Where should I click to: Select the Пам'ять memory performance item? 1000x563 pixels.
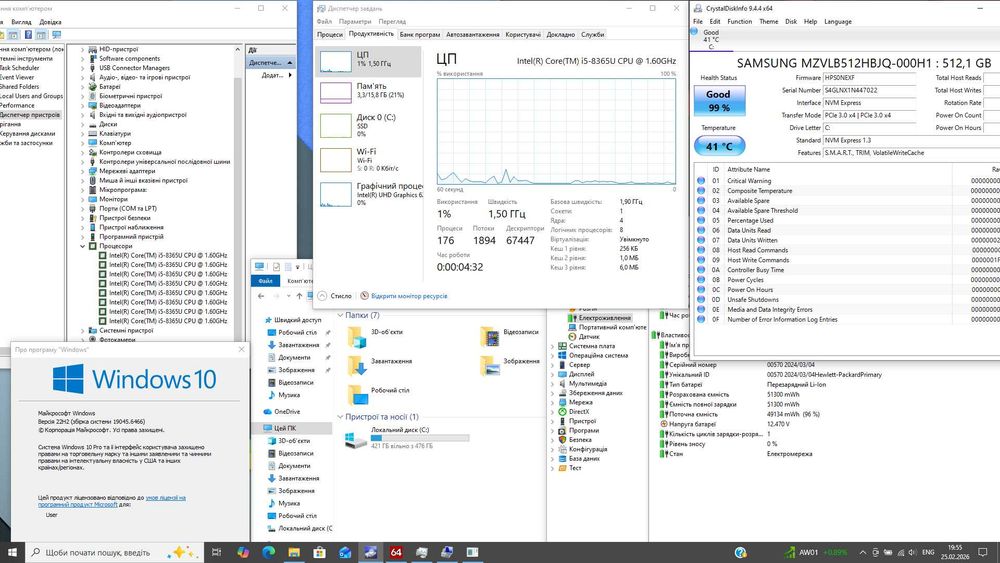[369, 91]
